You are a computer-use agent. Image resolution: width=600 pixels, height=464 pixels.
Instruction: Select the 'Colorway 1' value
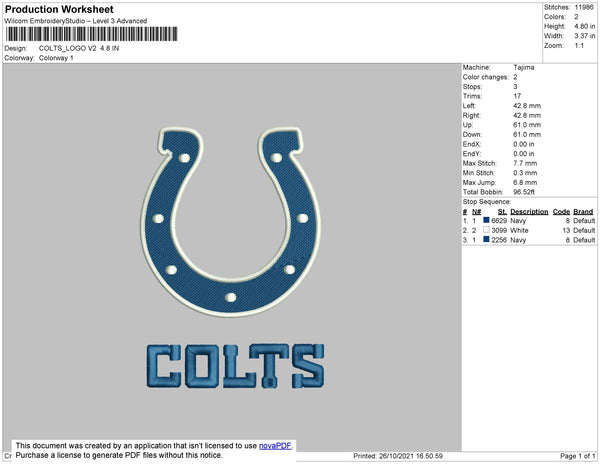(x=56, y=58)
